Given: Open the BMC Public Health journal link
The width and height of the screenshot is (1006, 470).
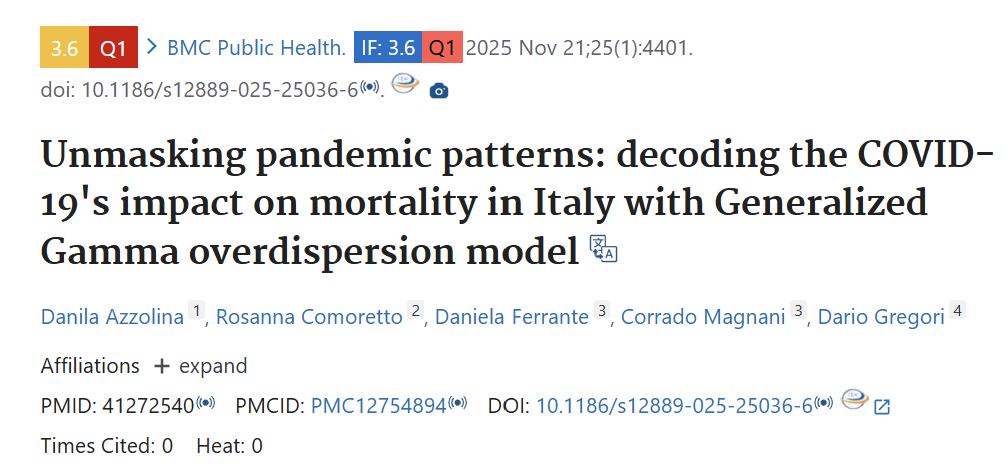Looking at the screenshot, I should 256,47.
